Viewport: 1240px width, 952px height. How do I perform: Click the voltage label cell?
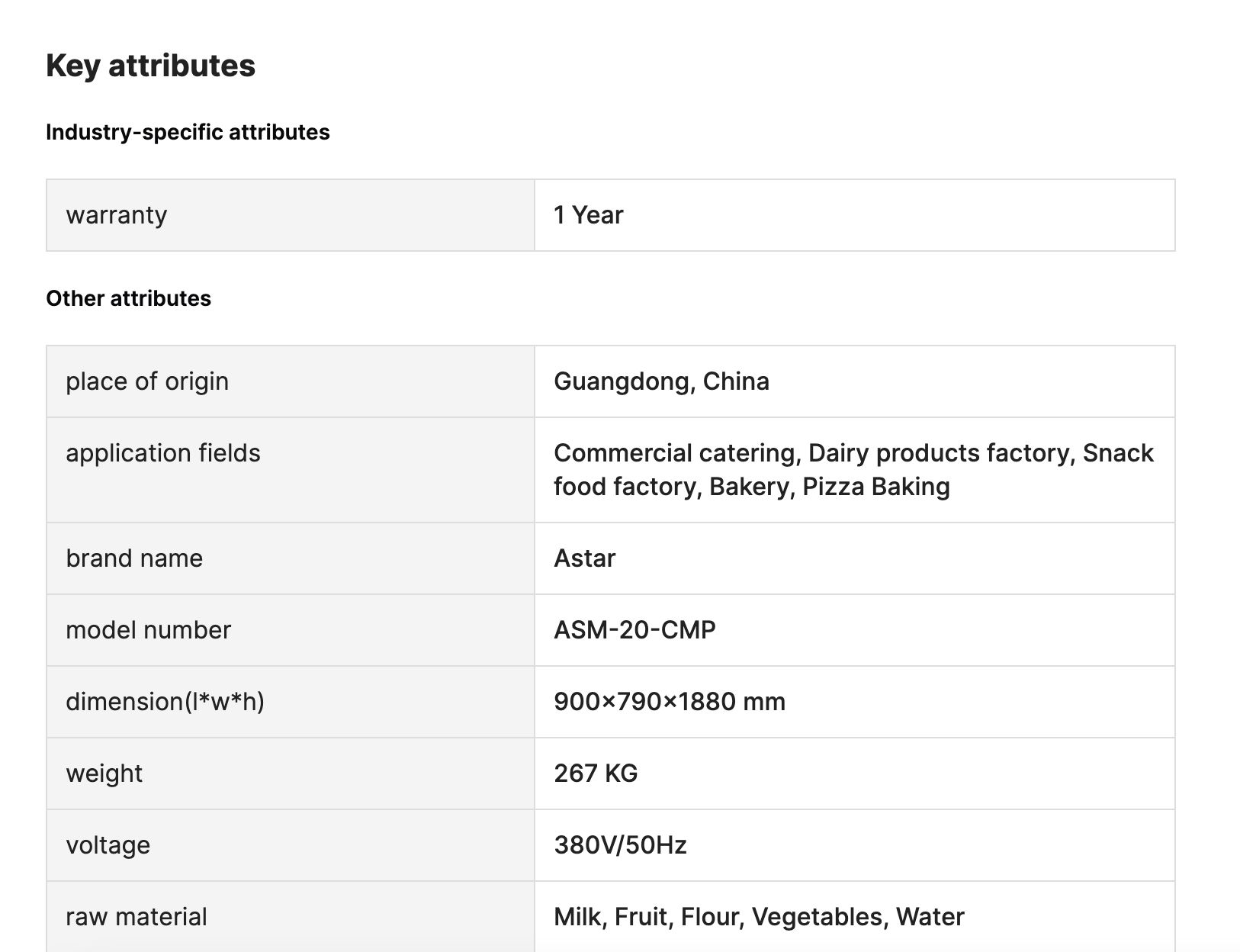pos(291,845)
